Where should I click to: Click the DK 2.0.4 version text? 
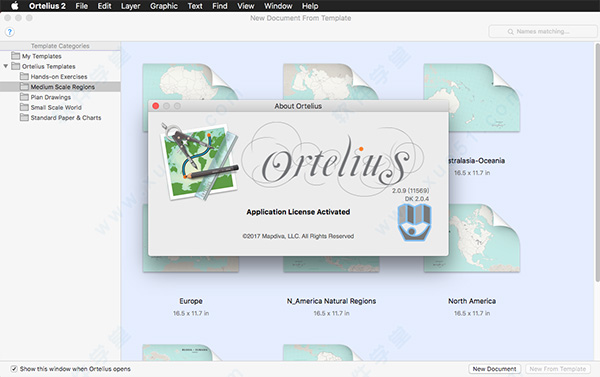point(417,199)
